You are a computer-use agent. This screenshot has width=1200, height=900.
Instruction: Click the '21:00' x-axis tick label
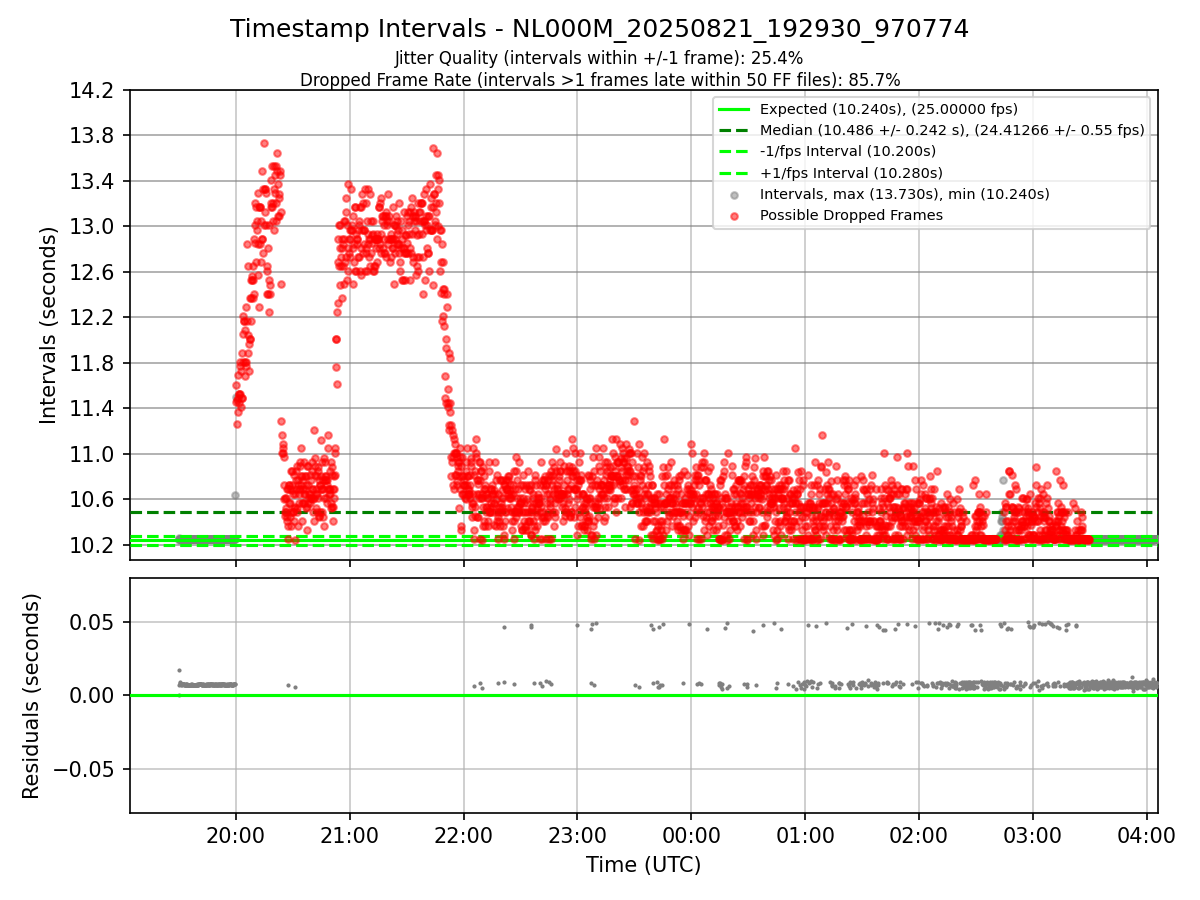pos(349,834)
